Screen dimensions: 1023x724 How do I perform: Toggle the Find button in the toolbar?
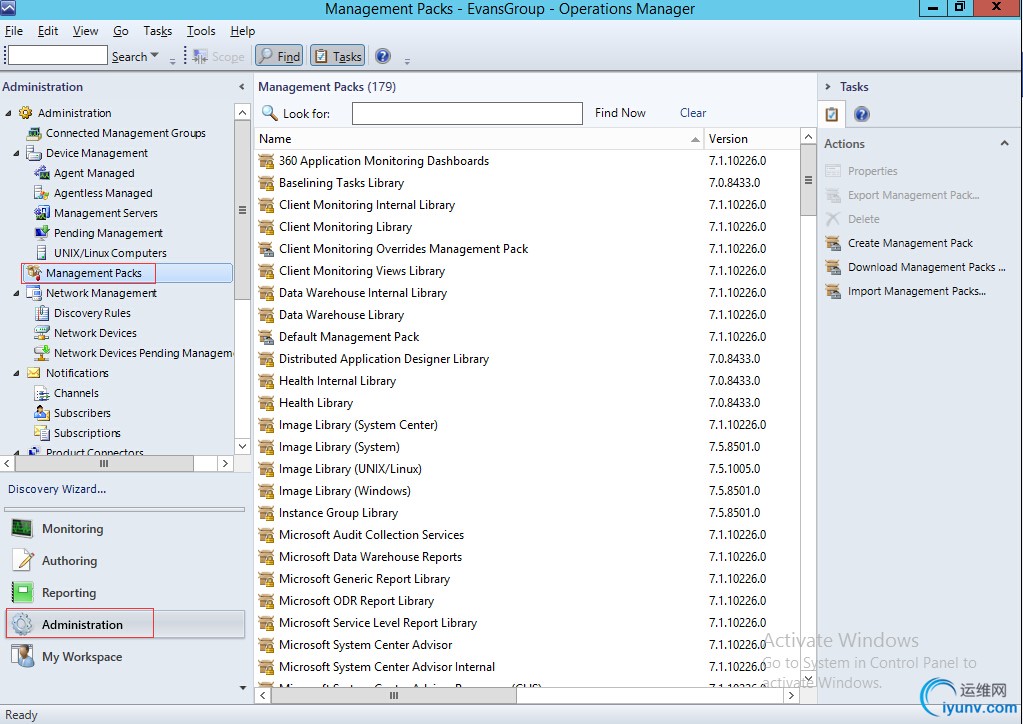click(x=279, y=57)
